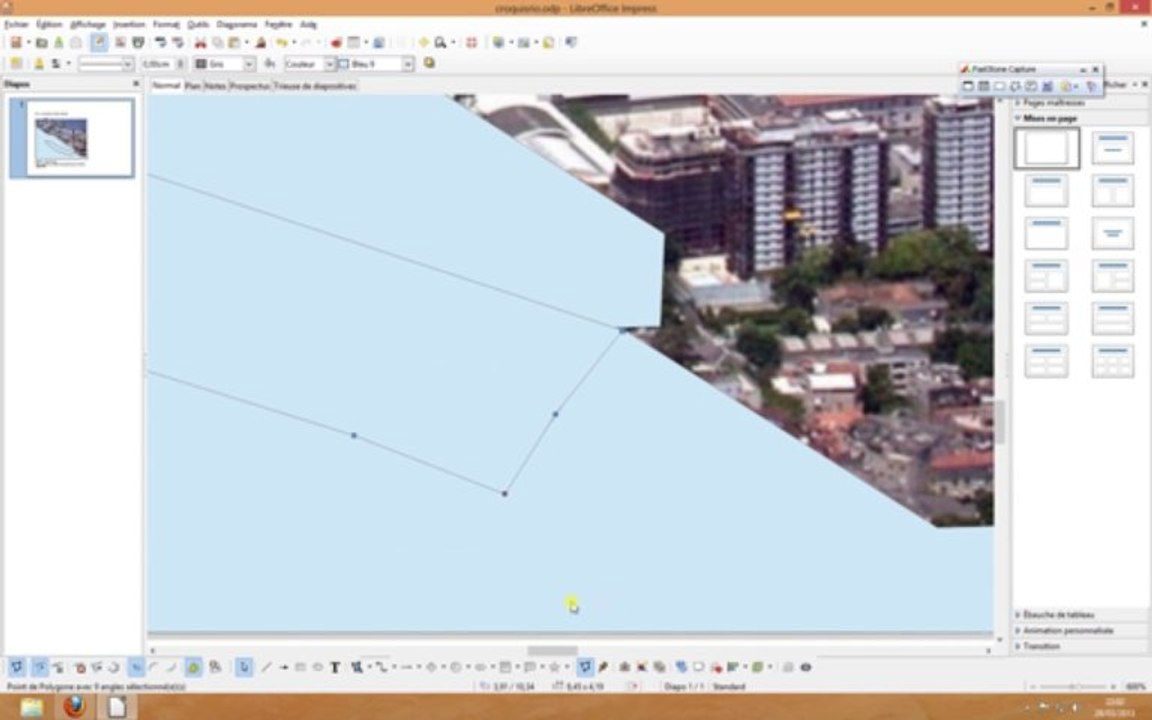1152x720 pixels.
Task: Click the undo arrow icon
Action: [x=282, y=43]
